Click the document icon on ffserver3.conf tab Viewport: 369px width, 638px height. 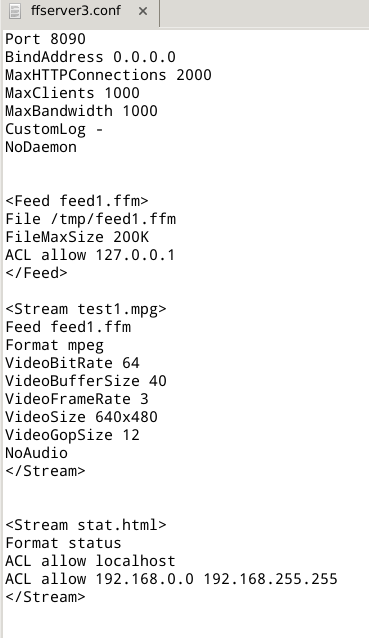pyautogui.click(x=15, y=11)
